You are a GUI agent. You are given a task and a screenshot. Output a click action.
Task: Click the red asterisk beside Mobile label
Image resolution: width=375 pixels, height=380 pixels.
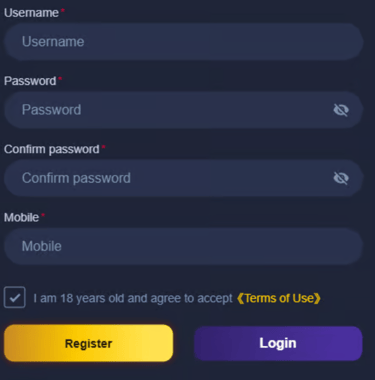(x=43, y=215)
